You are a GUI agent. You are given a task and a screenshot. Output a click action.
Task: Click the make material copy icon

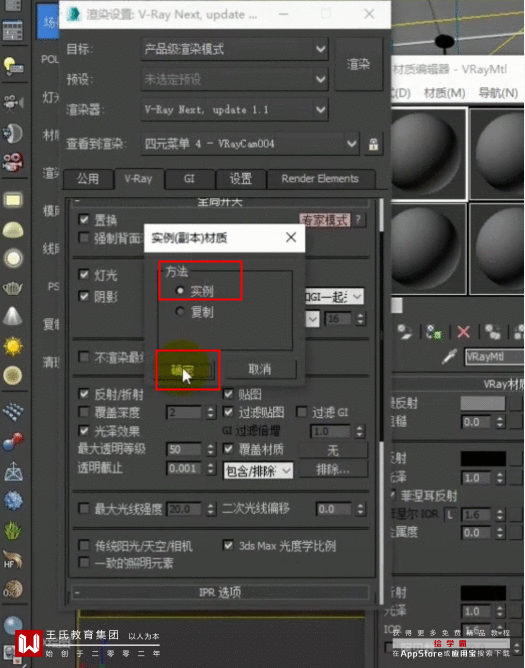493,331
